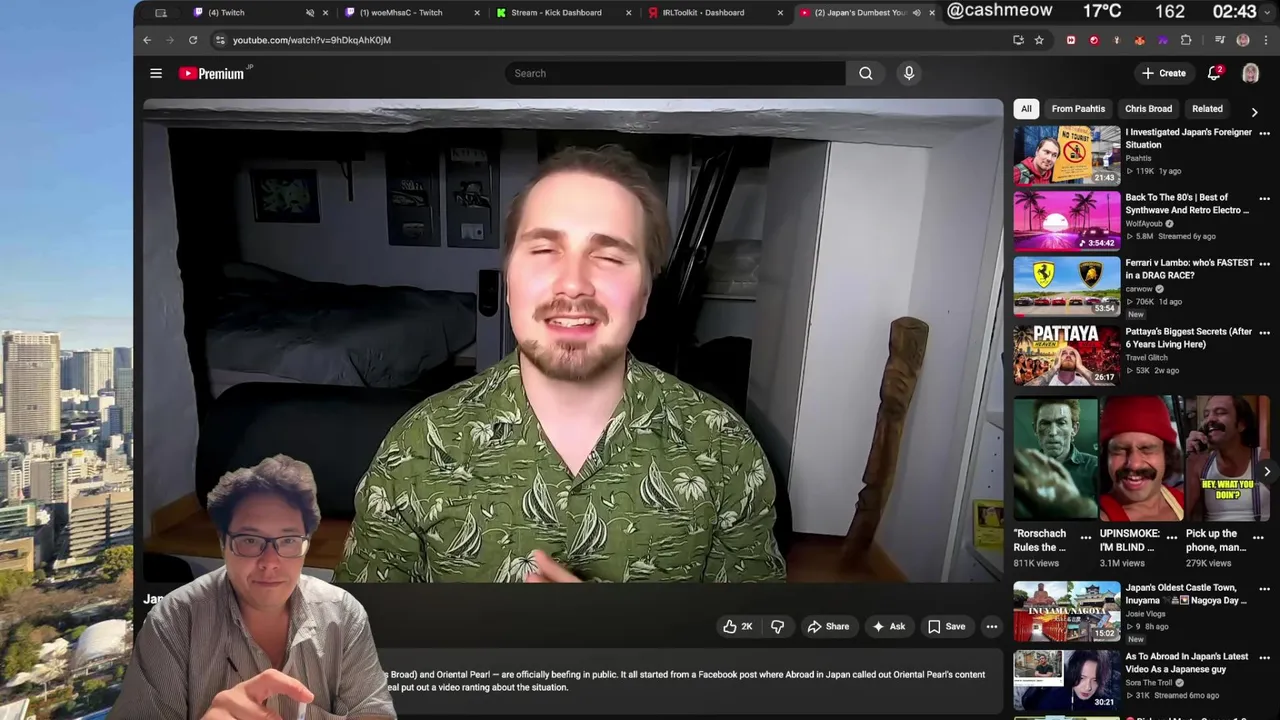Open more actions under the video
The width and height of the screenshot is (1280, 720).
992,627
